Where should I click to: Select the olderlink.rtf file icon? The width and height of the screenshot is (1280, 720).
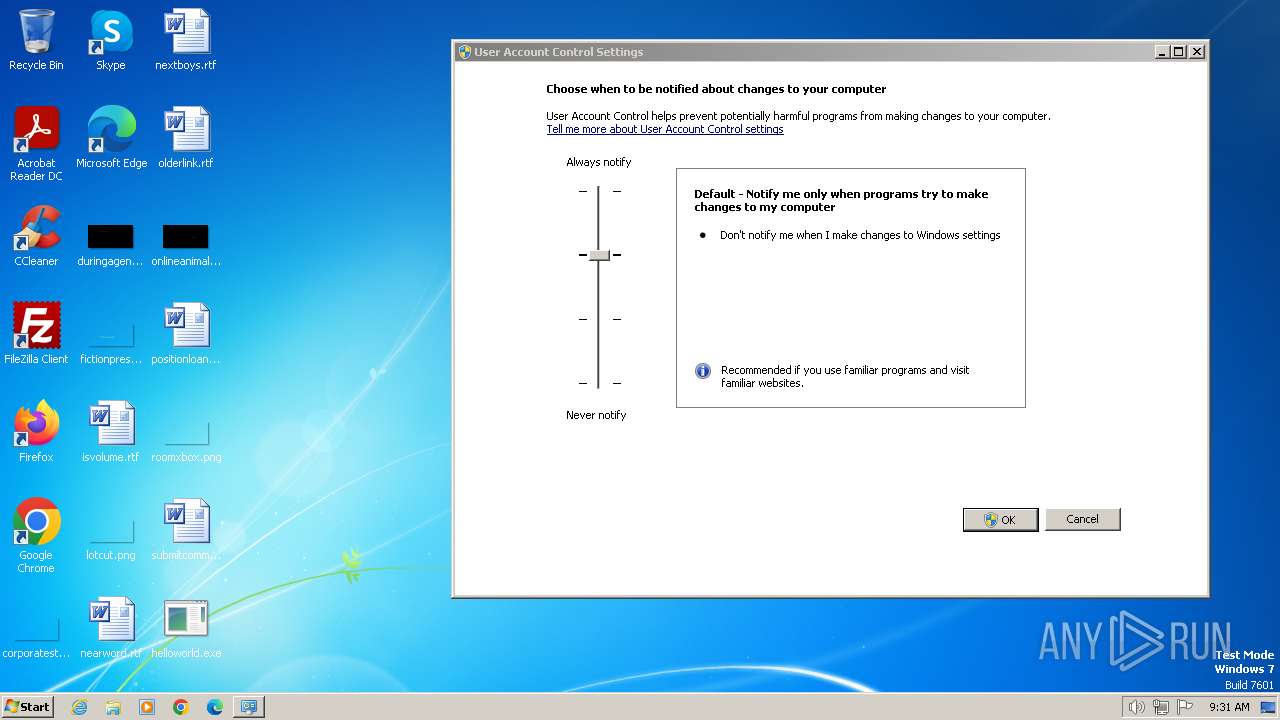coord(186,138)
